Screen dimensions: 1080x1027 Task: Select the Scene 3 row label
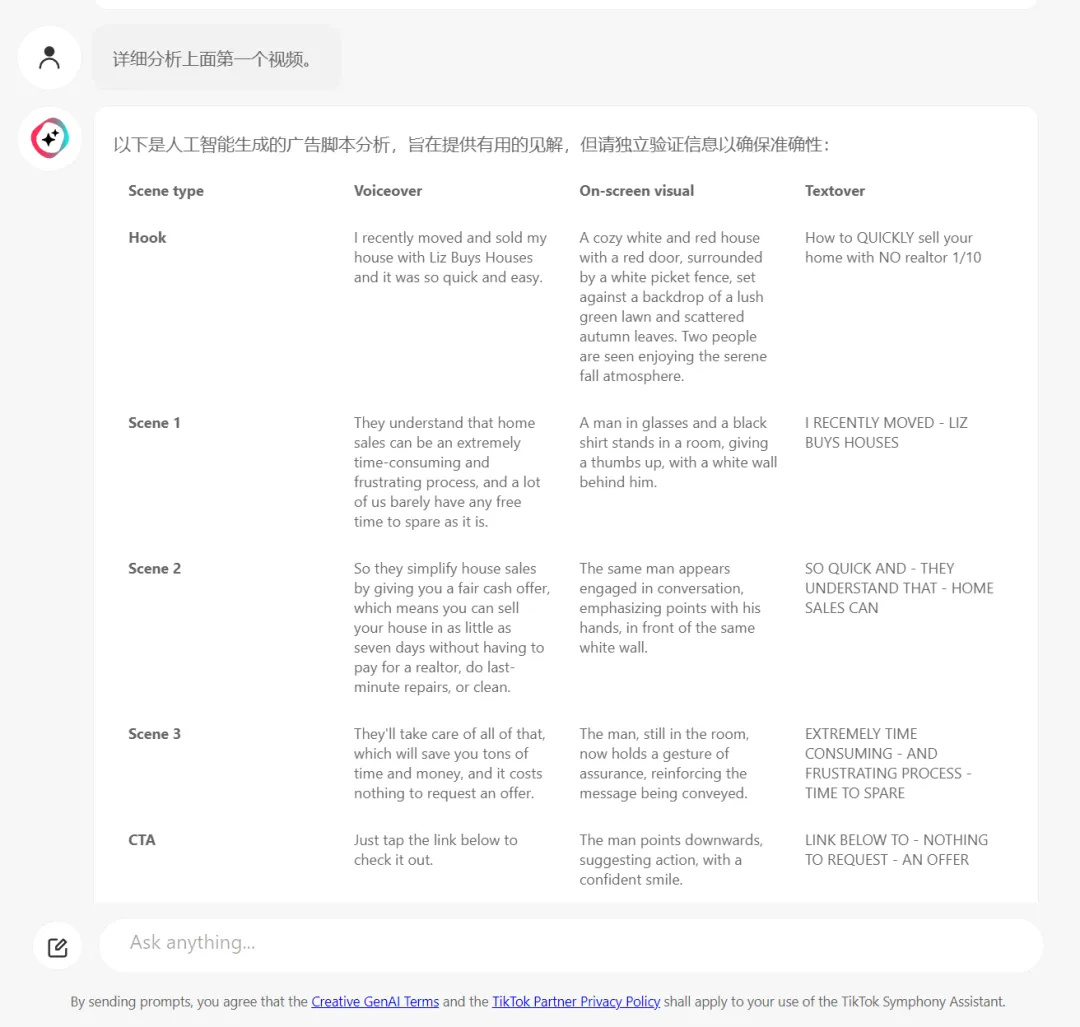tap(154, 734)
